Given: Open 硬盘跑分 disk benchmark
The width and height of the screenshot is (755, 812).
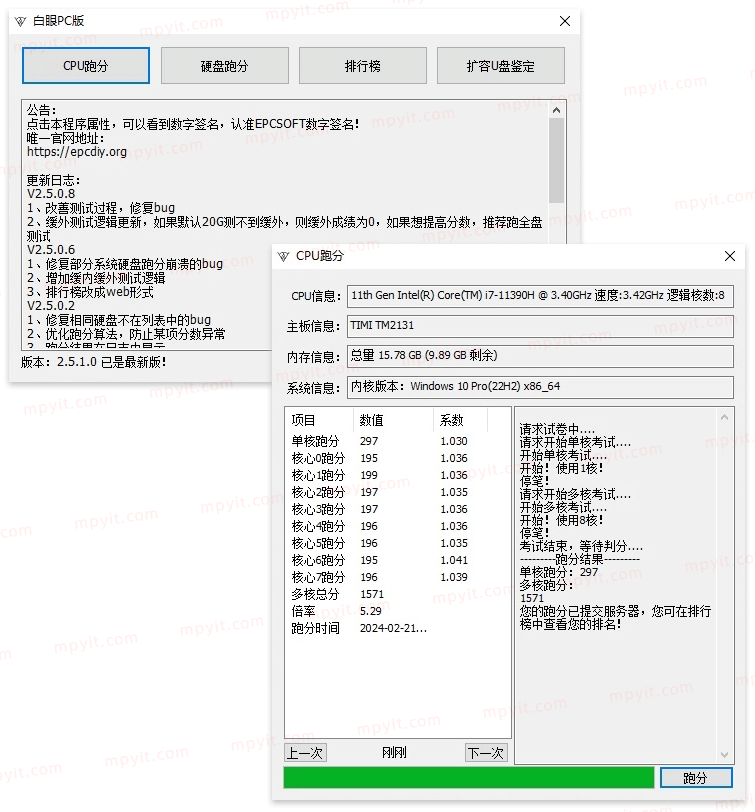Looking at the screenshot, I should [x=224, y=66].
